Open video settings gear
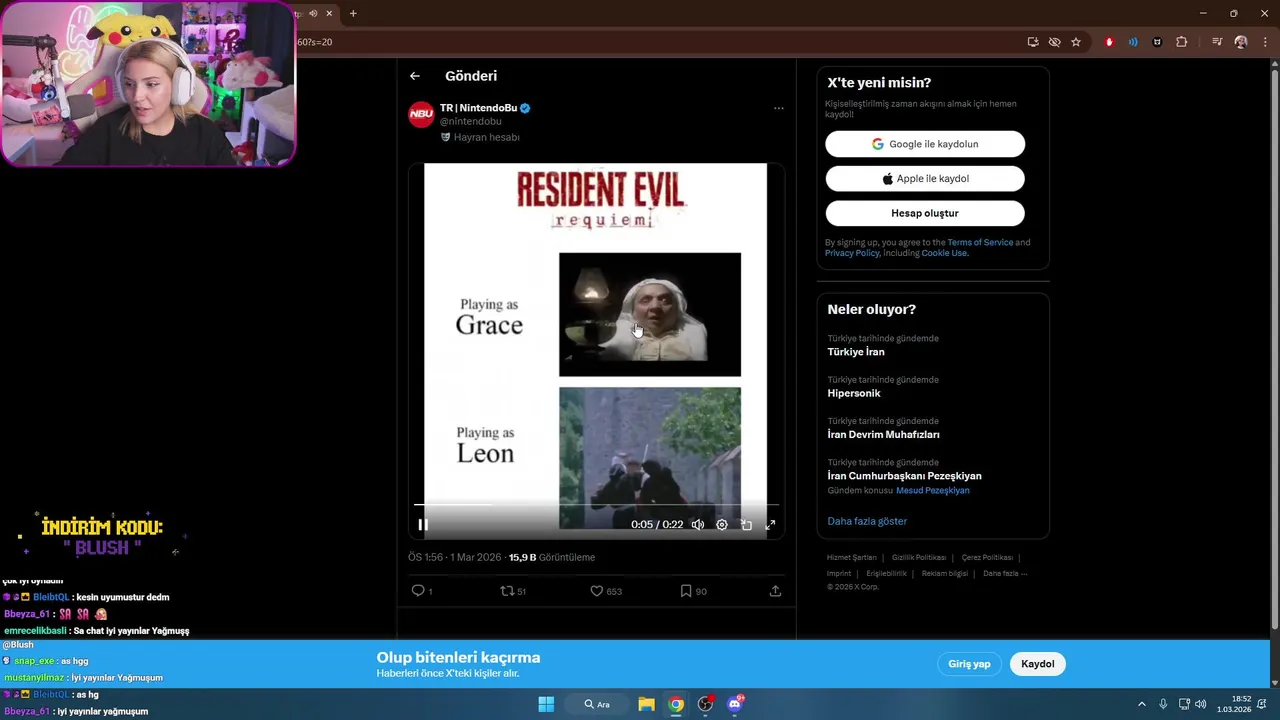The width and height of the screenshot is (1280, 720). click(722, 524)
